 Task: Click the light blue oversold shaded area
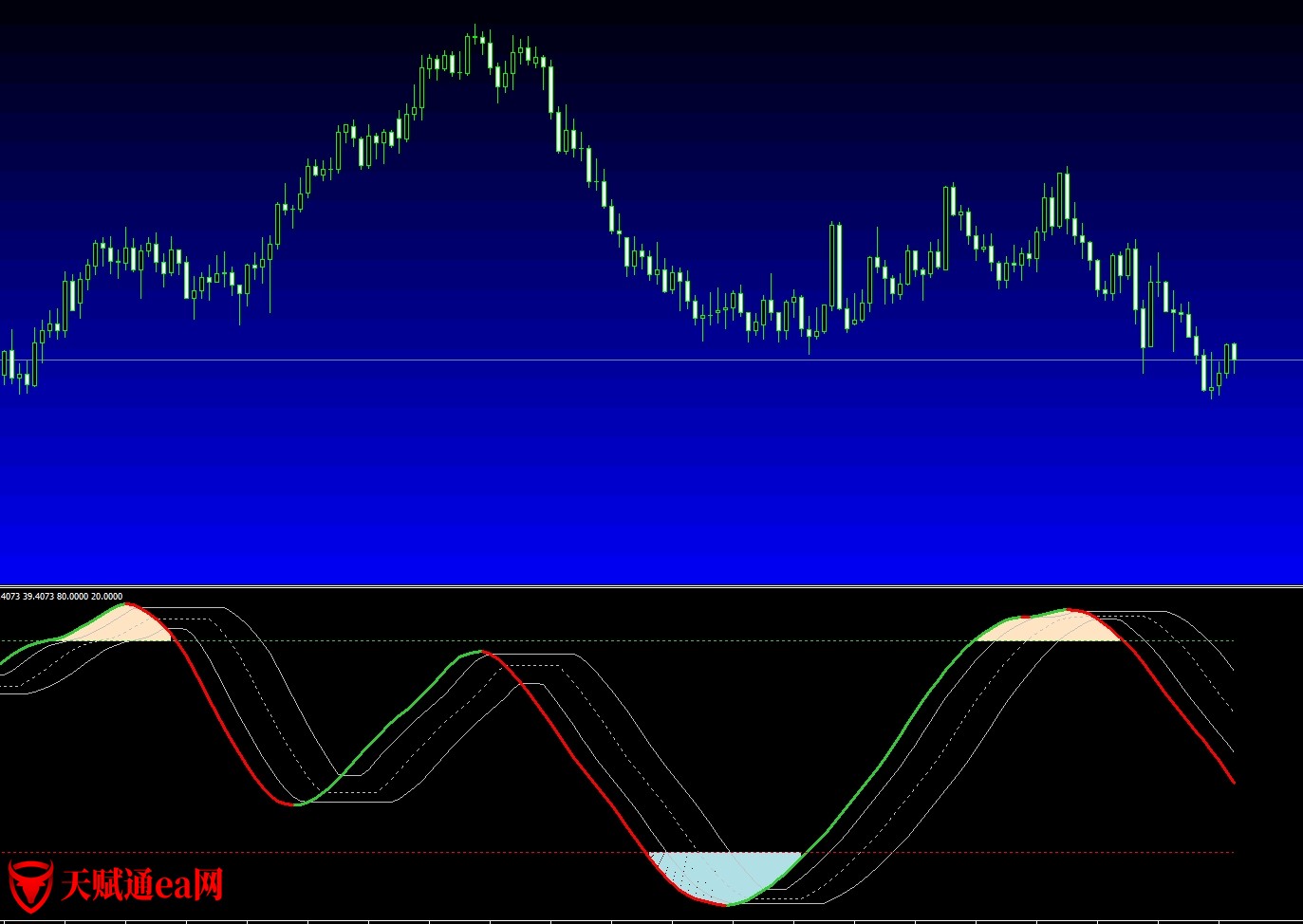[726, 875]
